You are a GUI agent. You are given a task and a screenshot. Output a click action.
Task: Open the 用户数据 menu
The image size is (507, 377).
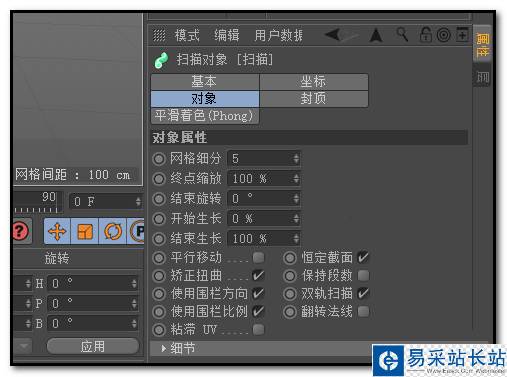pos(278,35)
